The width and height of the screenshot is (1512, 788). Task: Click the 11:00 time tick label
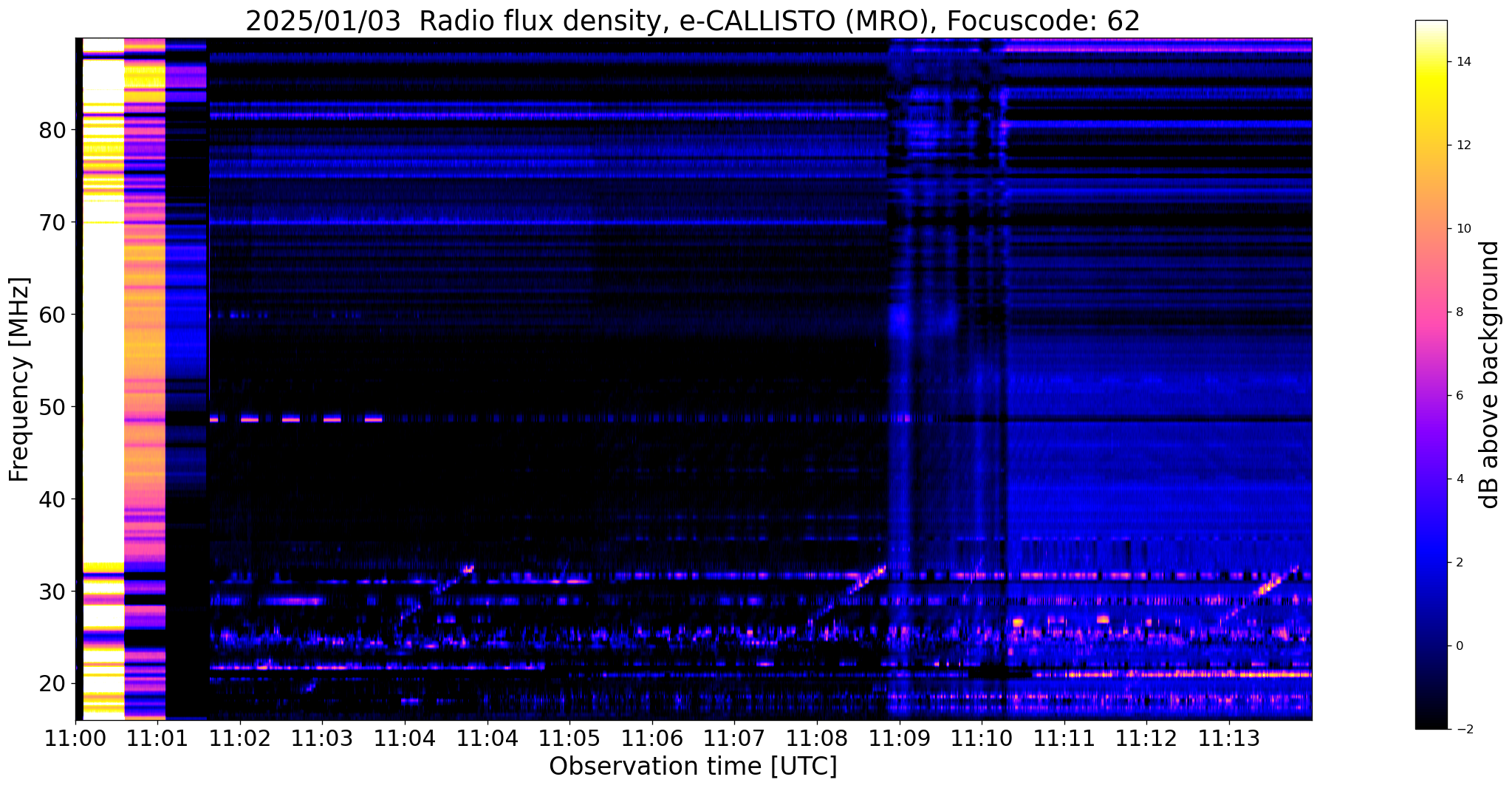coord(75,738)
